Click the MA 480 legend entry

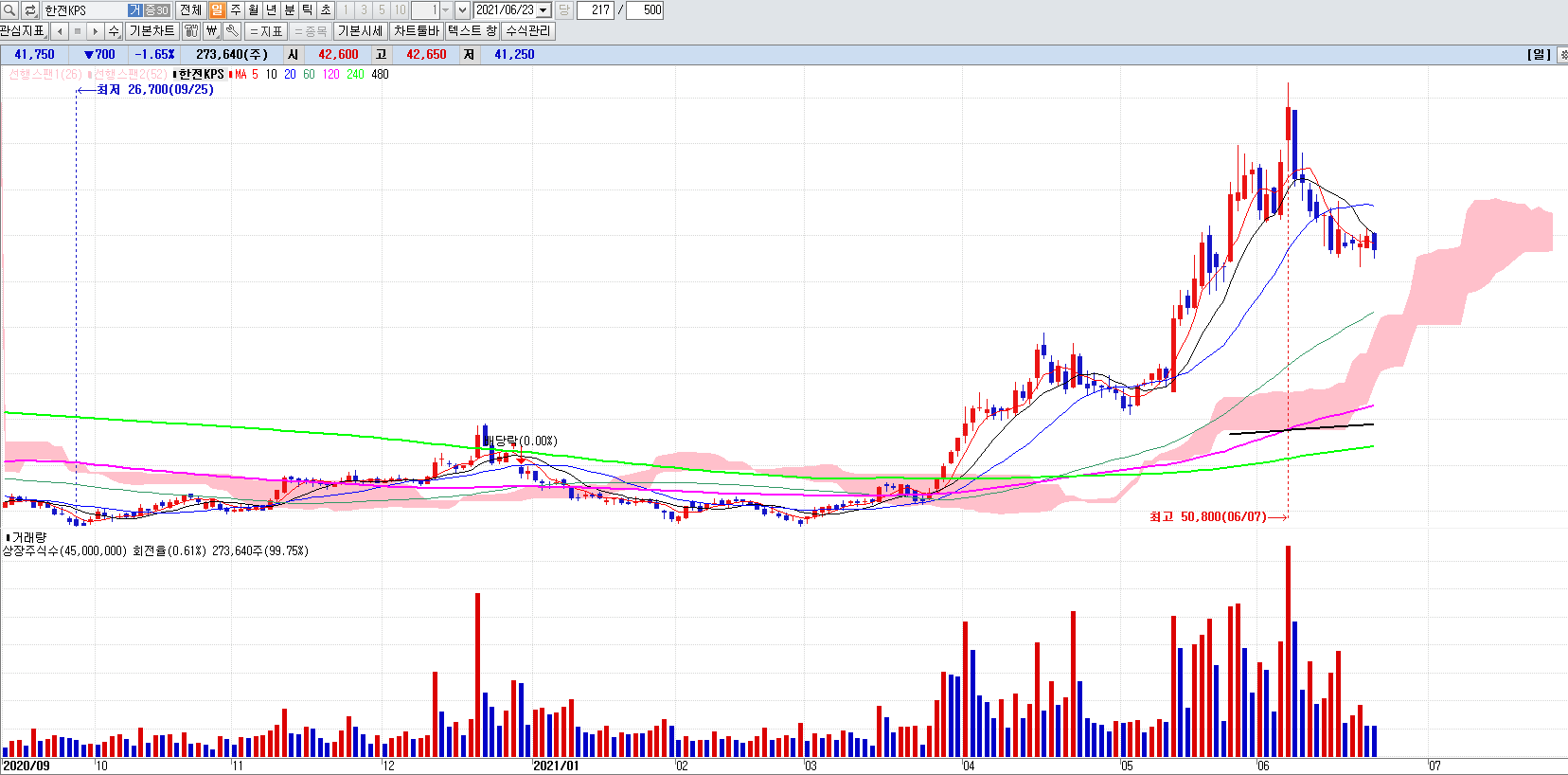click(x=380, y=75)
